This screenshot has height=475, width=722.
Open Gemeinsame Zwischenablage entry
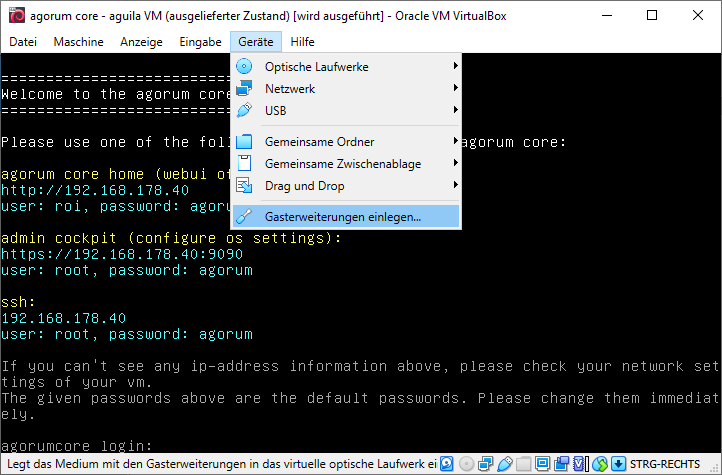click(346, 164)
